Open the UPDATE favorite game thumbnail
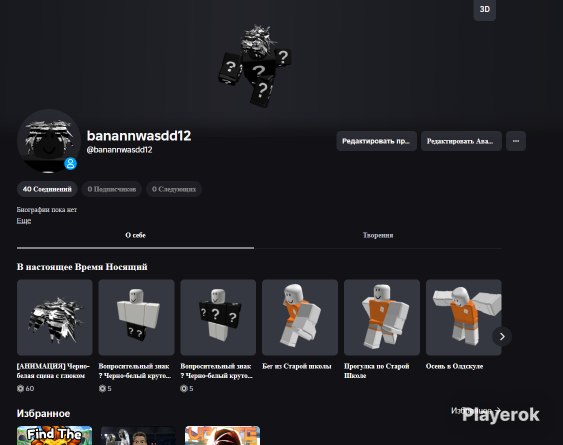 222,435
